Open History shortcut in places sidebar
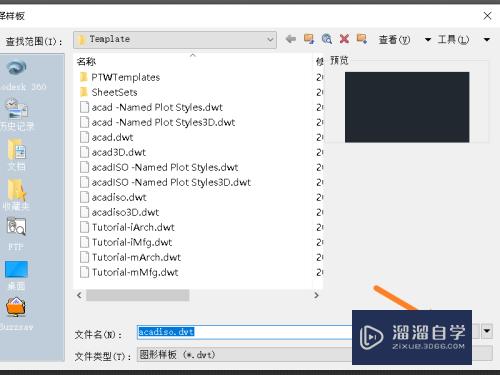 17,114
